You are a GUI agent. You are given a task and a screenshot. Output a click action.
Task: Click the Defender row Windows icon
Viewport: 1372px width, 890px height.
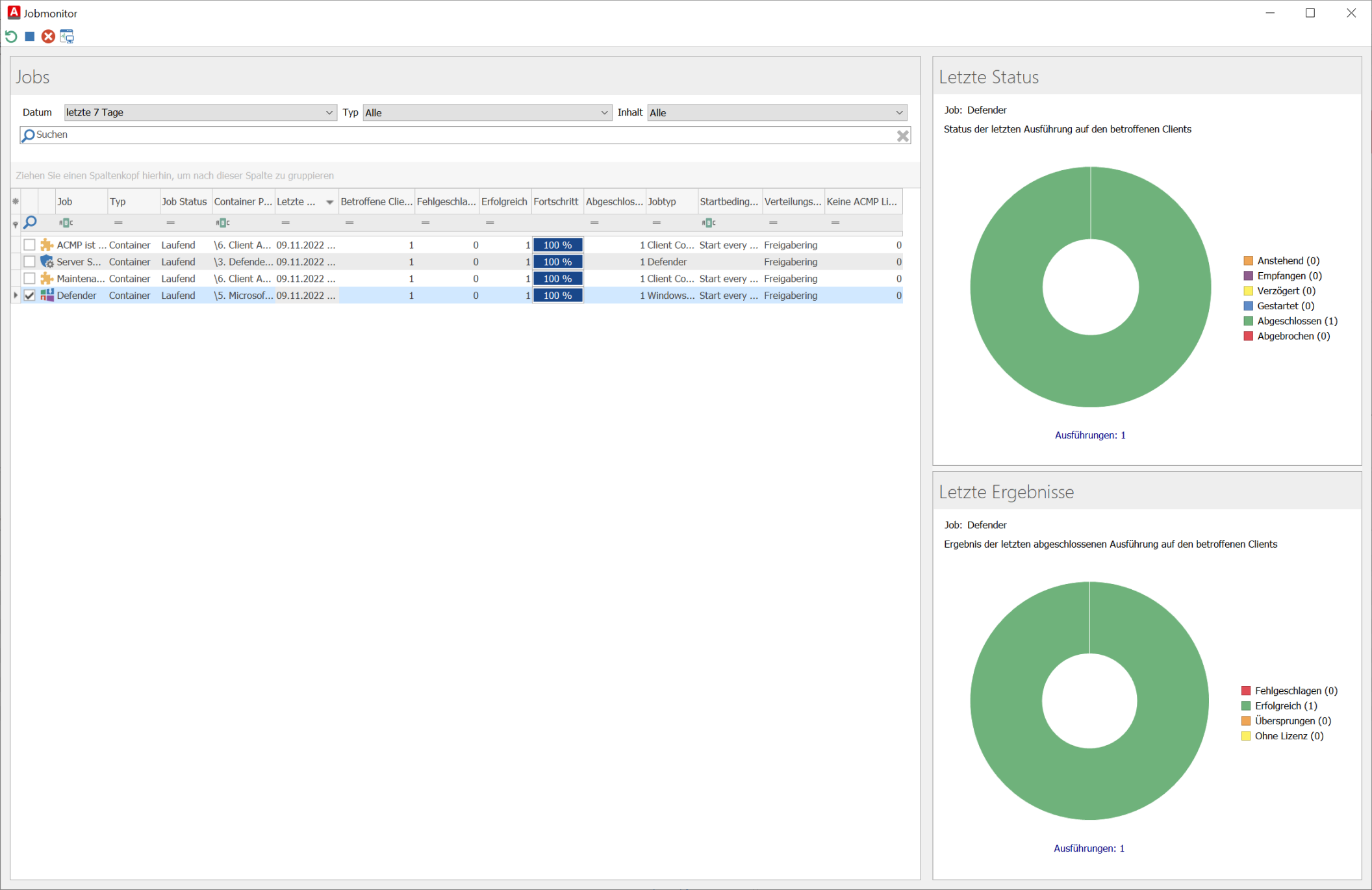tap(47, 296)
